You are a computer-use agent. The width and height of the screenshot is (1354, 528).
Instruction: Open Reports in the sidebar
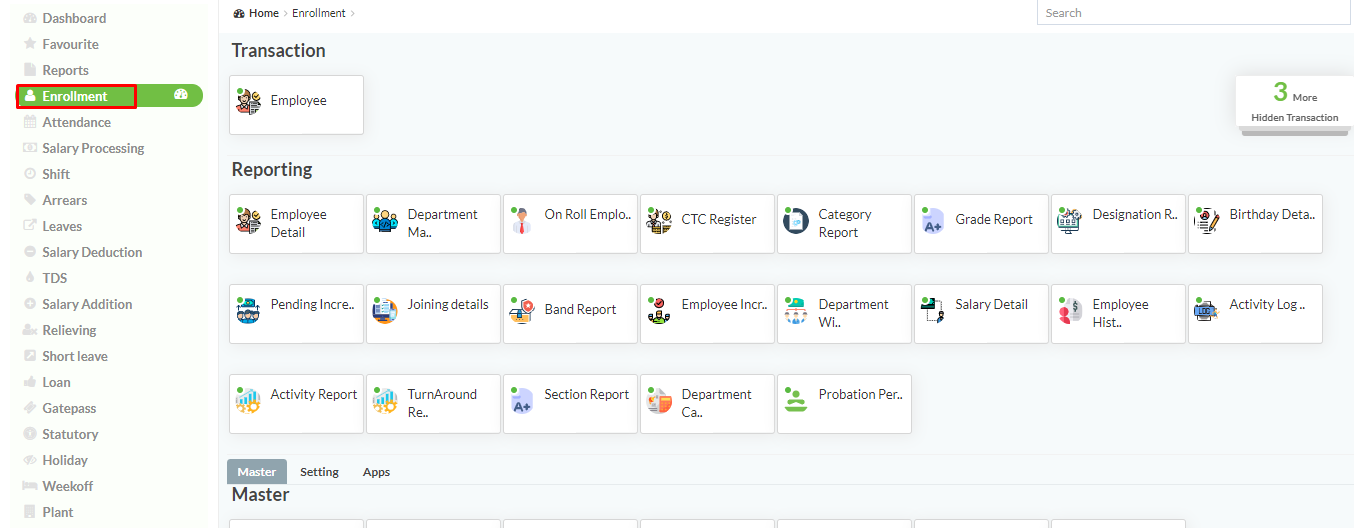65,70
